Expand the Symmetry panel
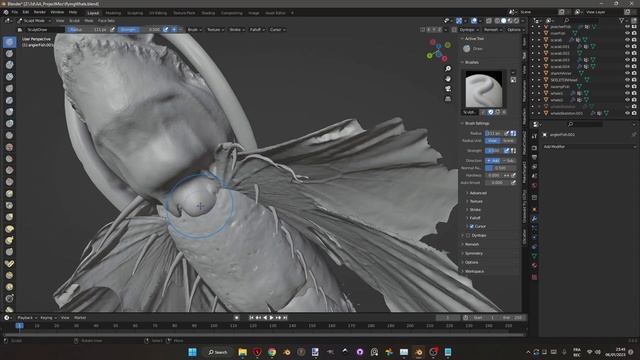 point(473,253)
